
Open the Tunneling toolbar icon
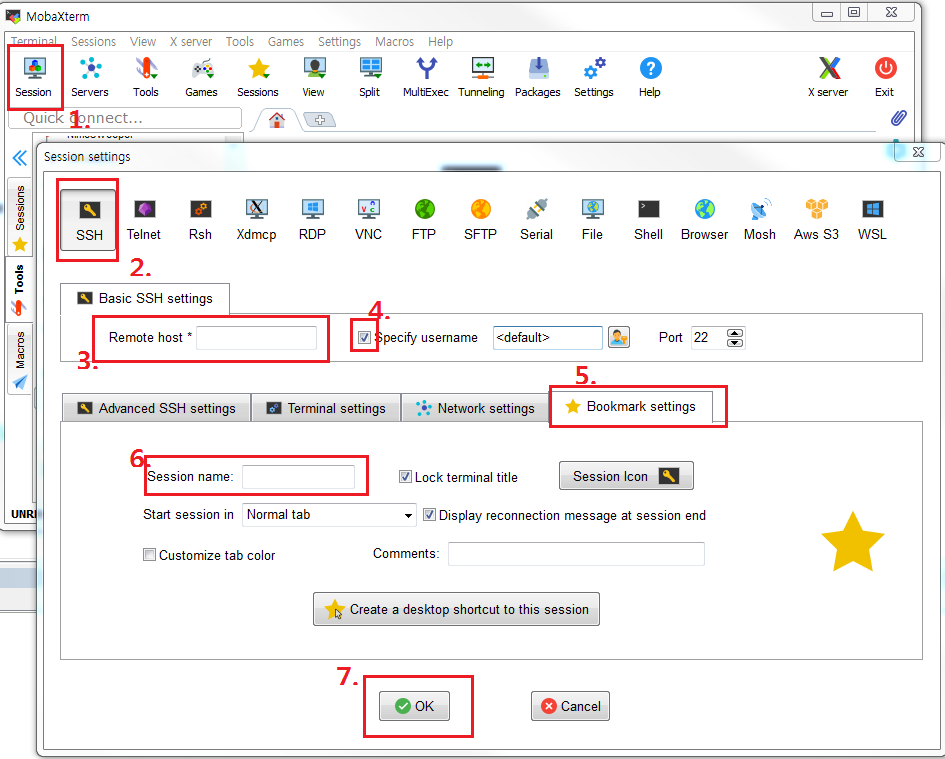pyautogui.click(x=482, y=77)
